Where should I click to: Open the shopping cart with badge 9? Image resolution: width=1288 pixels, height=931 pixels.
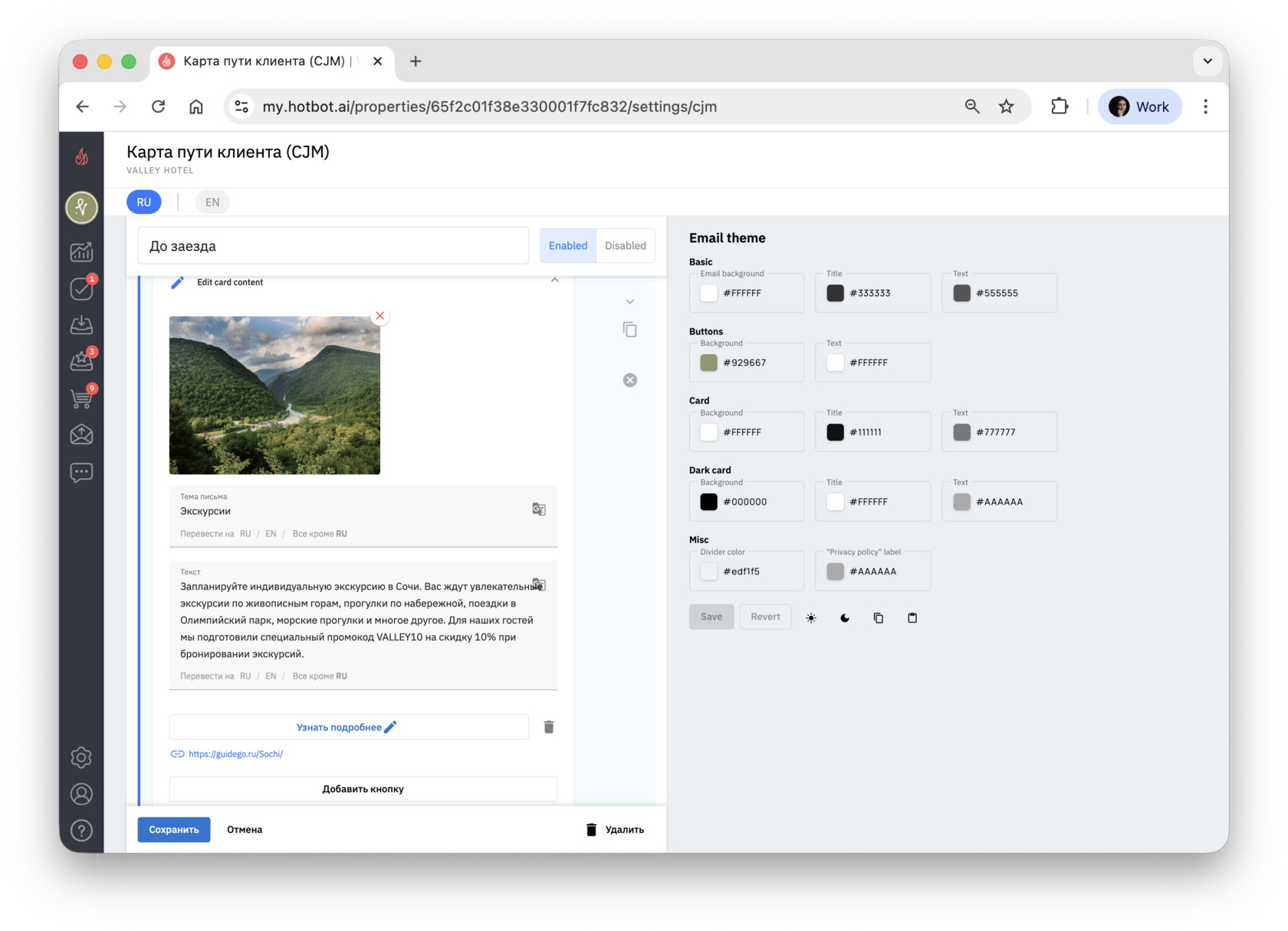[x=81, y=397]
